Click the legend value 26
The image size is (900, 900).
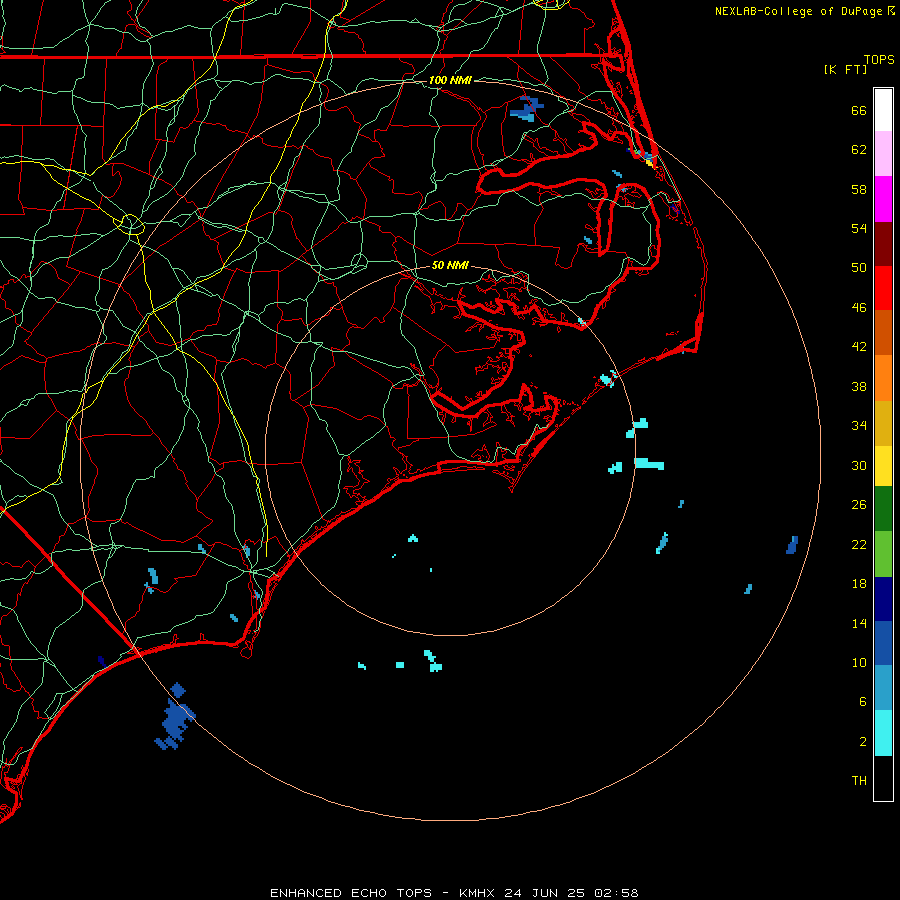[859, 505]
